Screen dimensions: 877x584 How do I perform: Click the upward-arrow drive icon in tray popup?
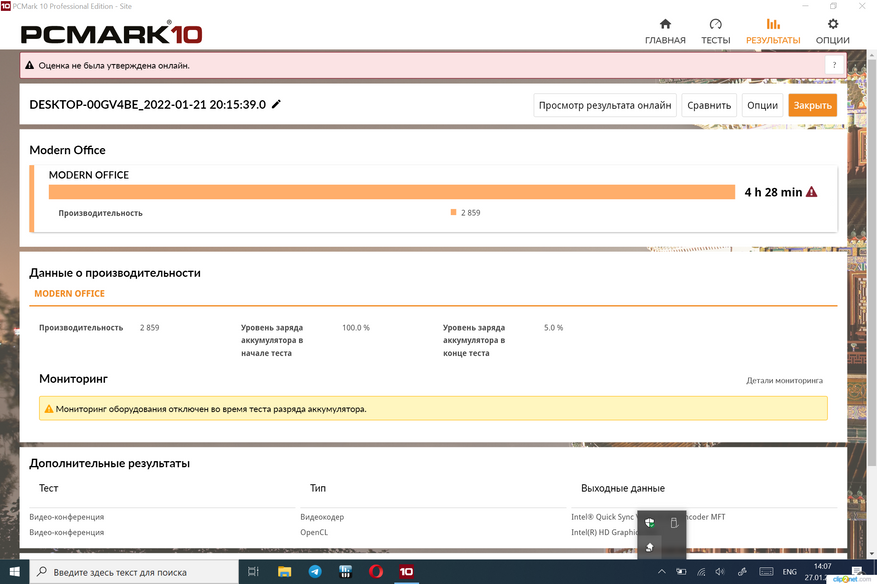pos(649,547)
